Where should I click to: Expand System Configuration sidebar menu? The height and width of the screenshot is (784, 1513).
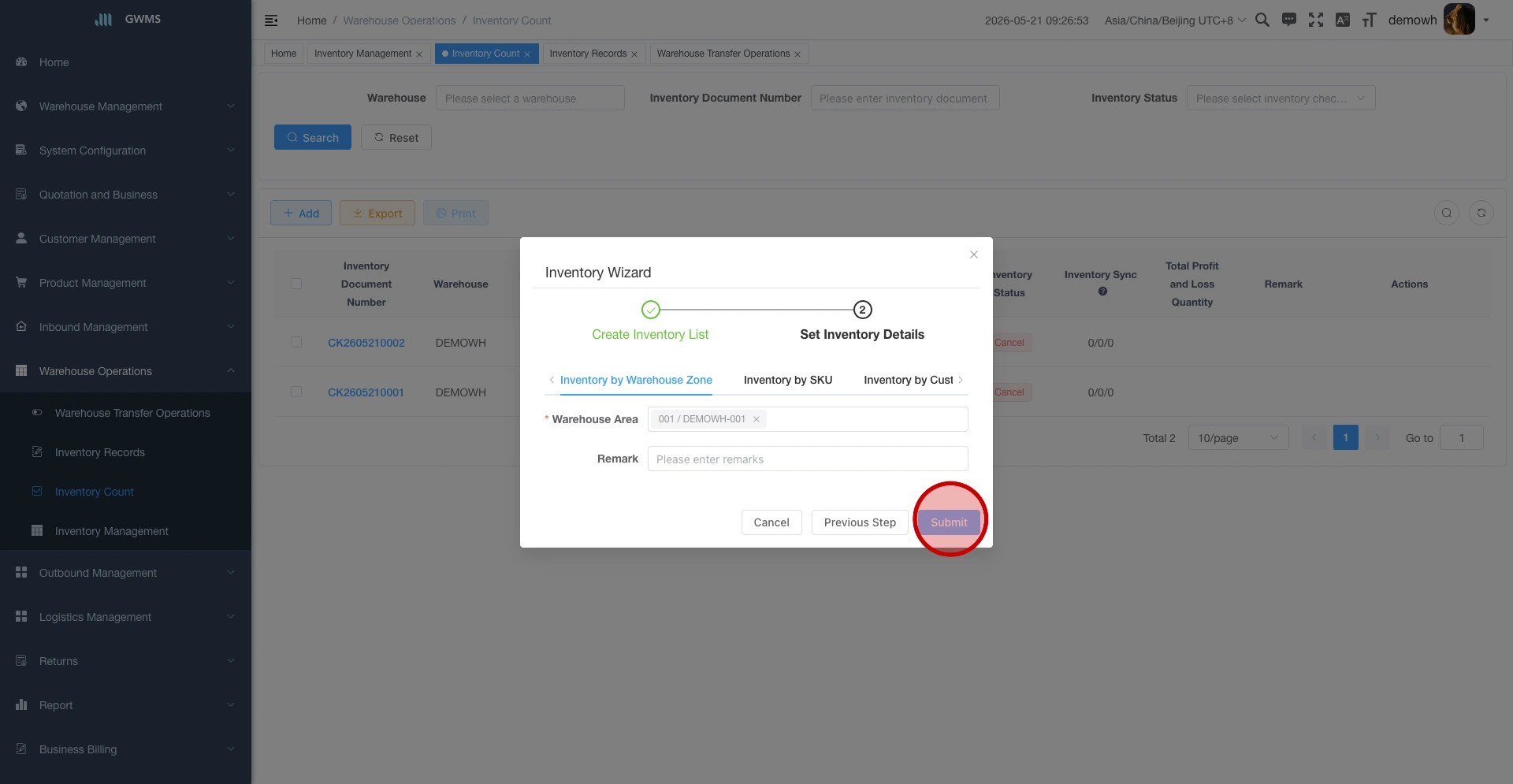[126, 150]
